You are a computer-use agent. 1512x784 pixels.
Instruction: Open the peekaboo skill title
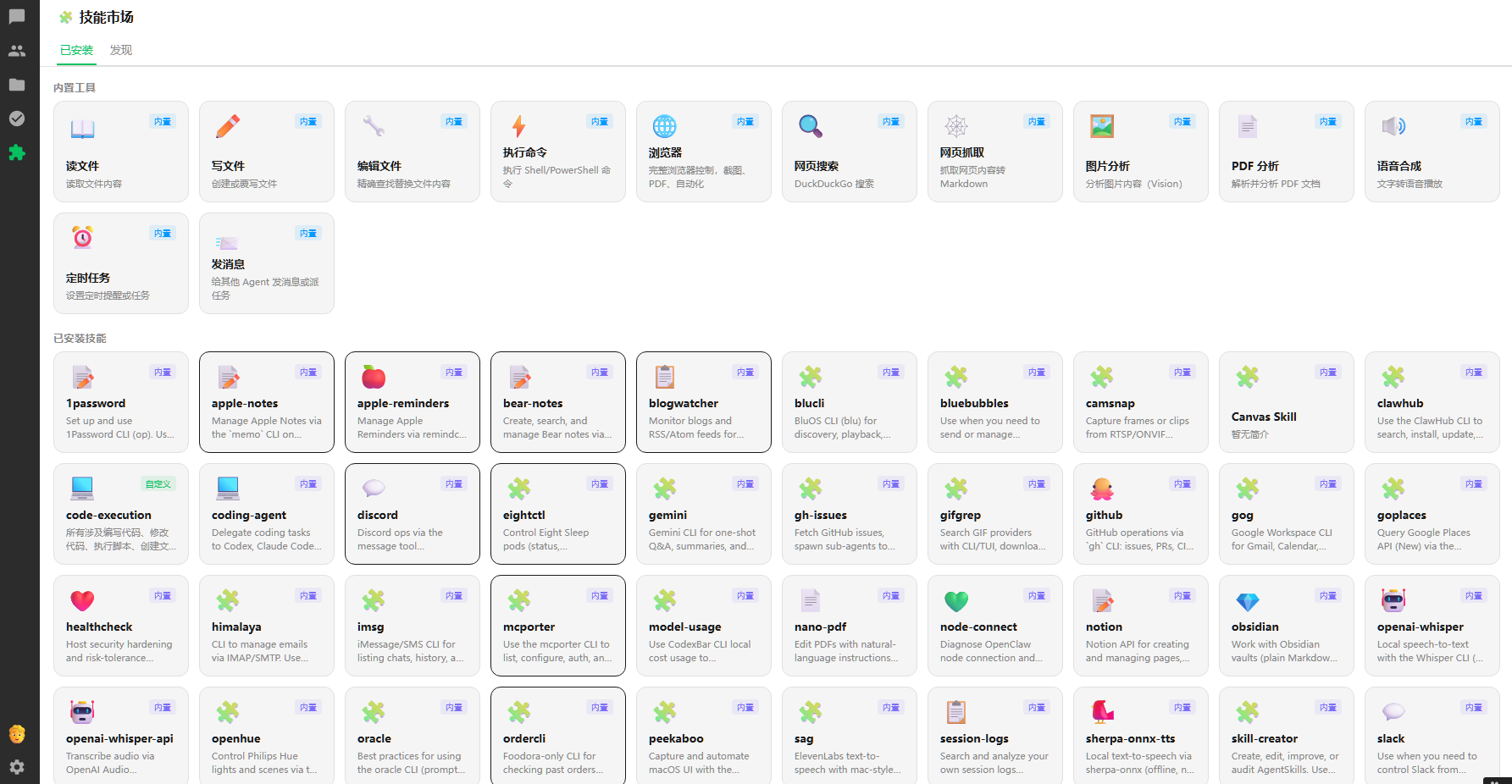(677, 739)
